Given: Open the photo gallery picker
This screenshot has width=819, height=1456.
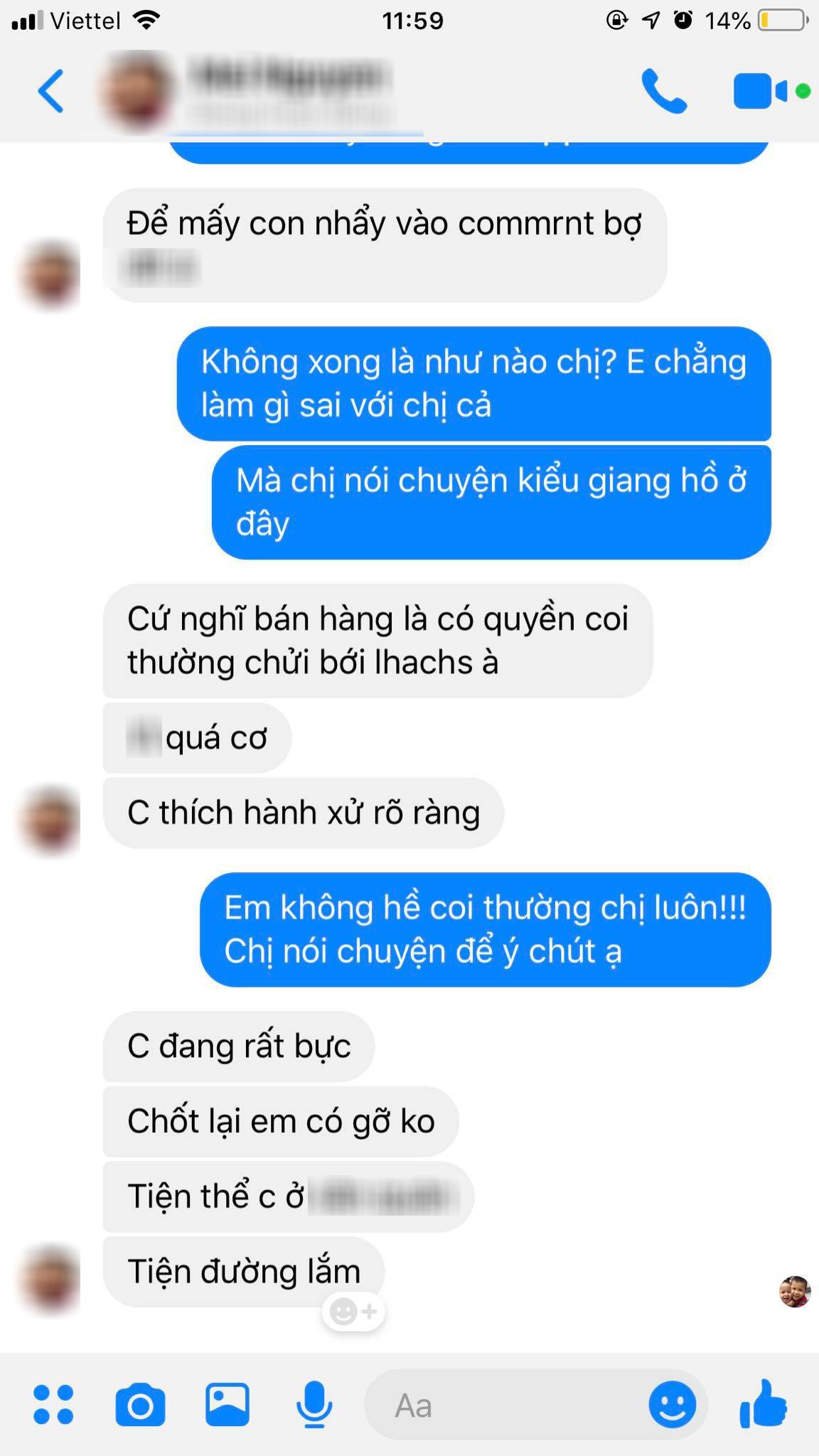Looking at the screenshot, I should [227, 1404].
